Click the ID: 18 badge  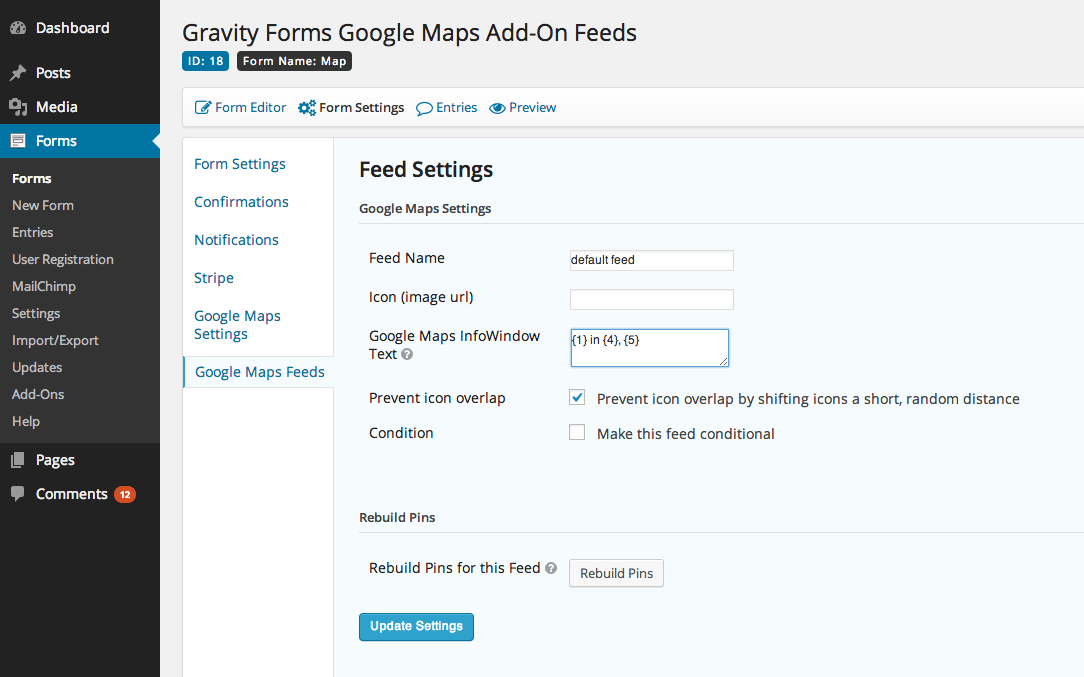coord(205,61)
